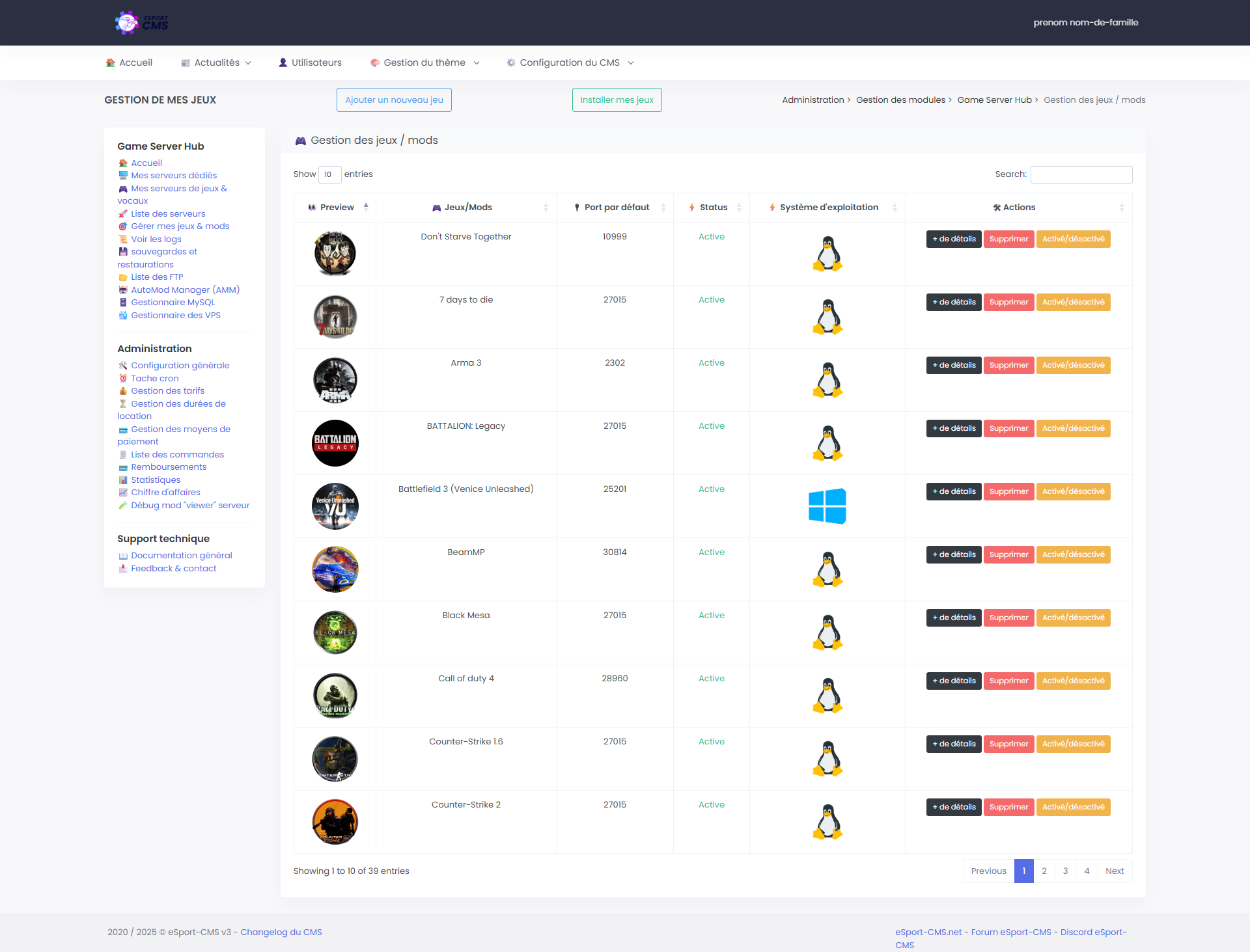Viewport: 1250px width, 952px height.
Task: Open the BeamMP preview thumbnail
Action: coord(335,569)
